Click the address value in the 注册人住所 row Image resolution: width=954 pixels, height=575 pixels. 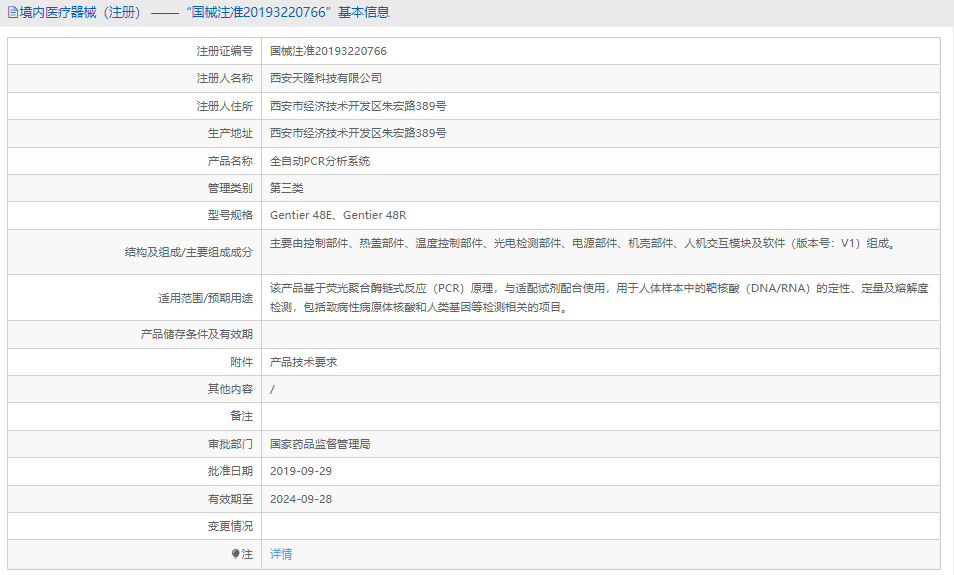[358, 106]
